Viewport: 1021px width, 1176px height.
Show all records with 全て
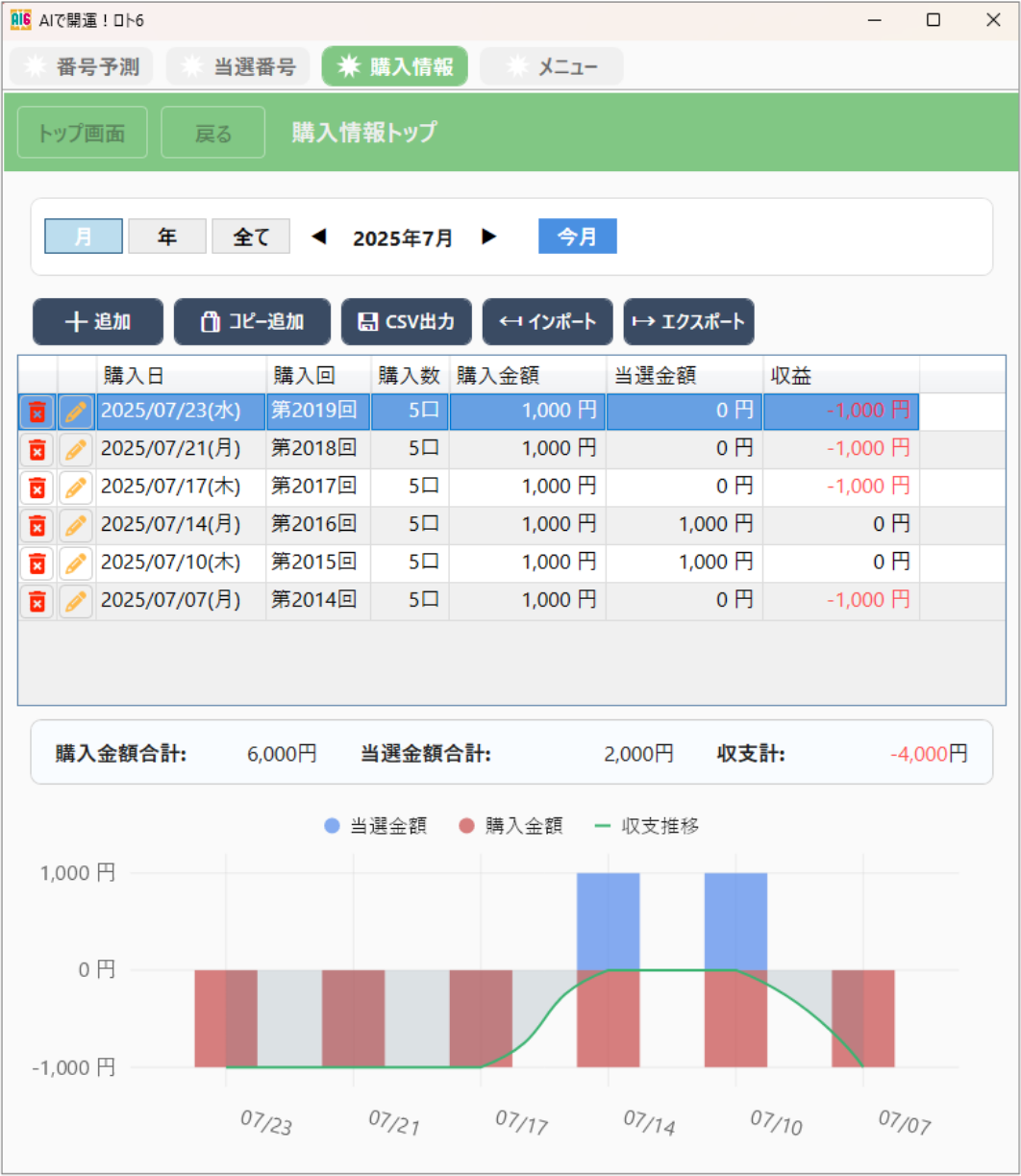click(251, 236)
